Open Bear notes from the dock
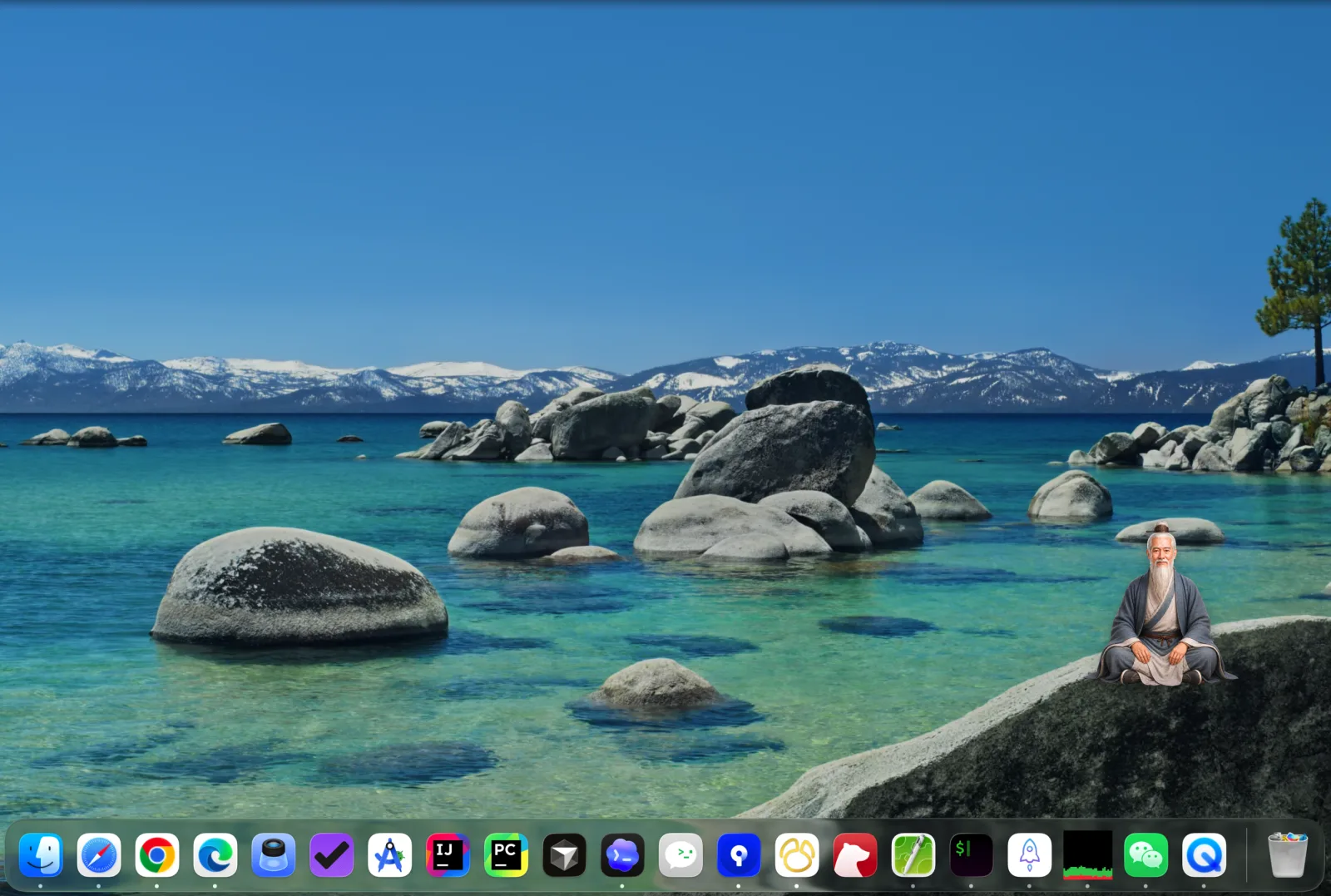1331x896 pixels. [x=855, y=855]
